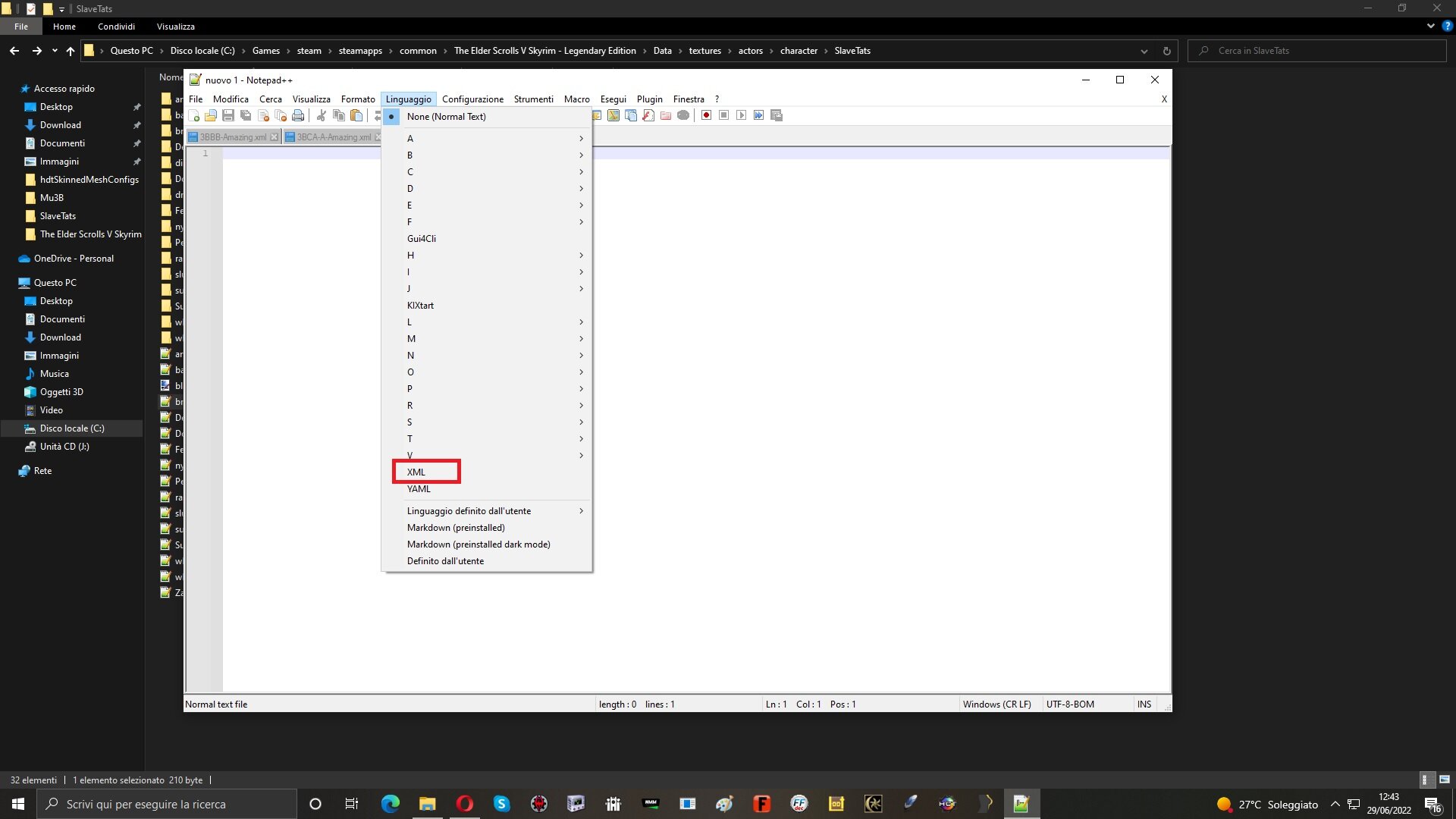Launch Microsoft Edge from the taskbar
The height and width of the screenshot is (819, 1456).
[391, 804]
